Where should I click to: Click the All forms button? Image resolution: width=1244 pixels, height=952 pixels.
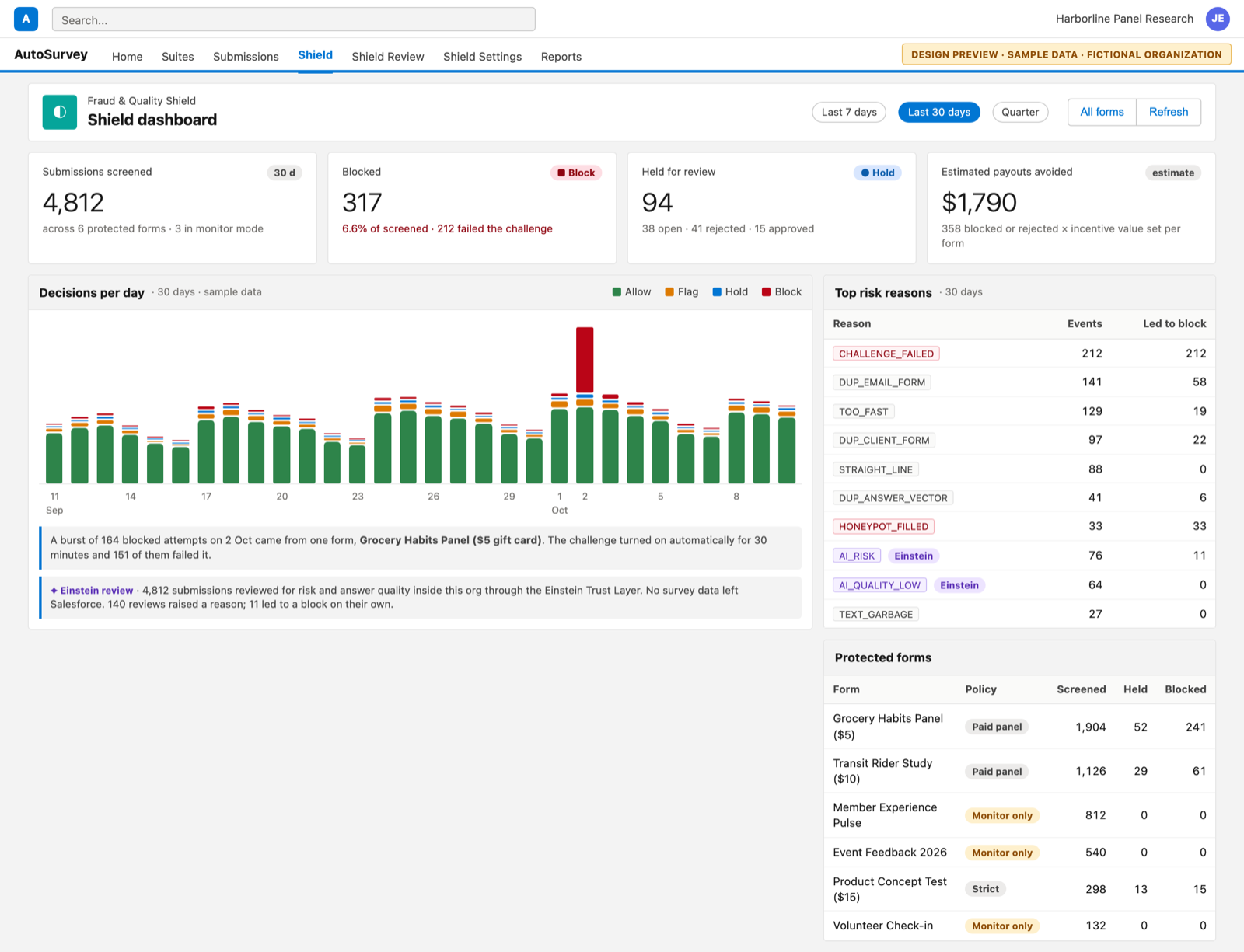1102,112
